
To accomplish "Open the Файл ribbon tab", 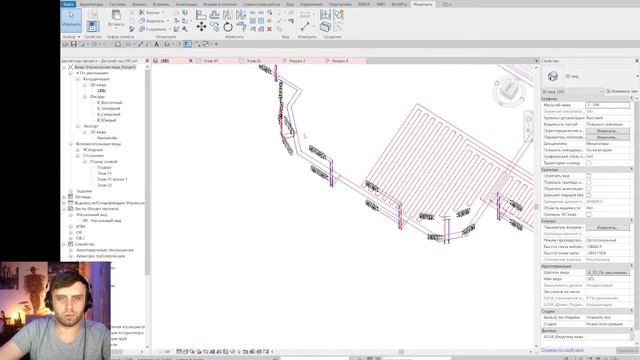I will [68, 4].
